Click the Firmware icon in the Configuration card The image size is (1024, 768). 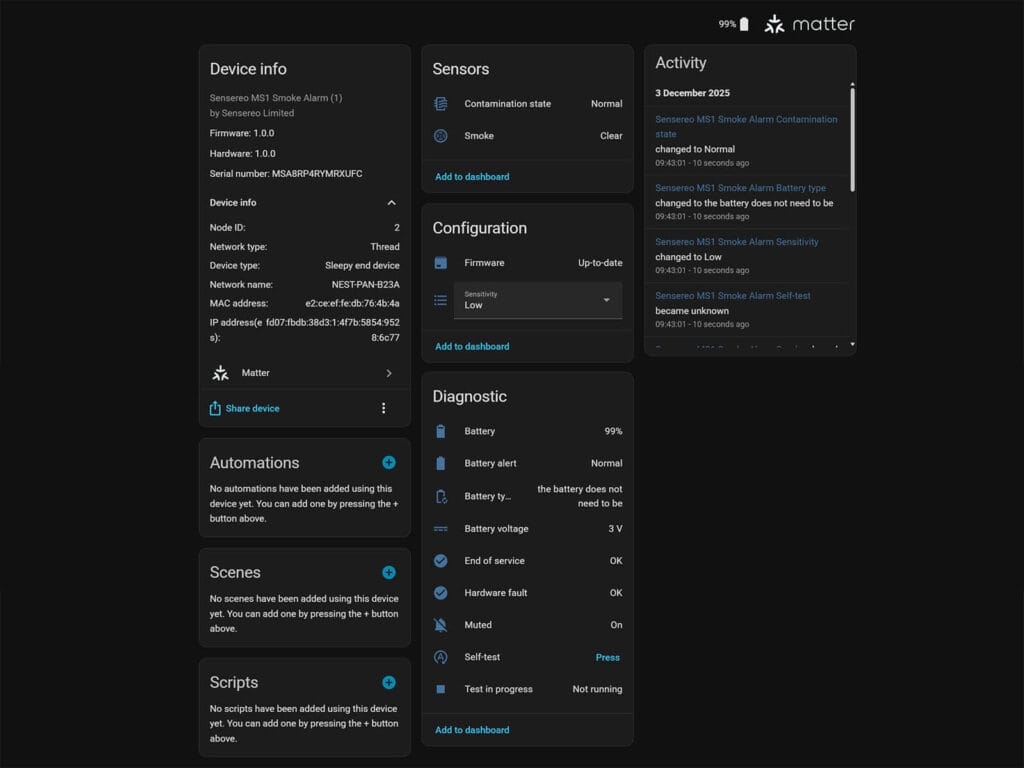pos(440,262)
